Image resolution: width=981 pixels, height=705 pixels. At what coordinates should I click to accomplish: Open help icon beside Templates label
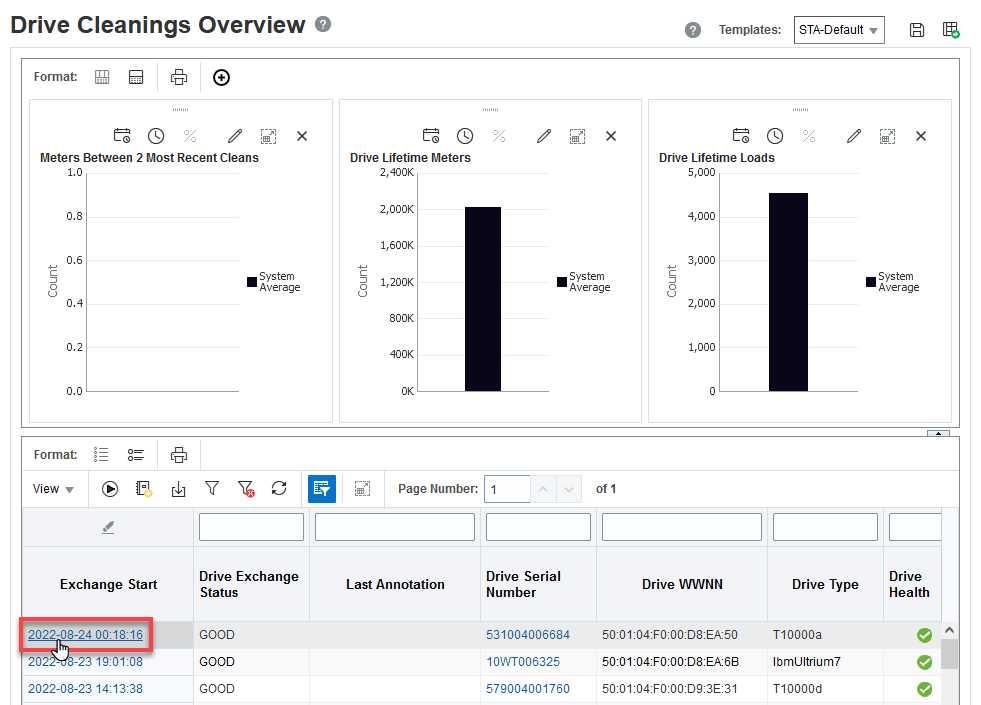tap(693, 30)
